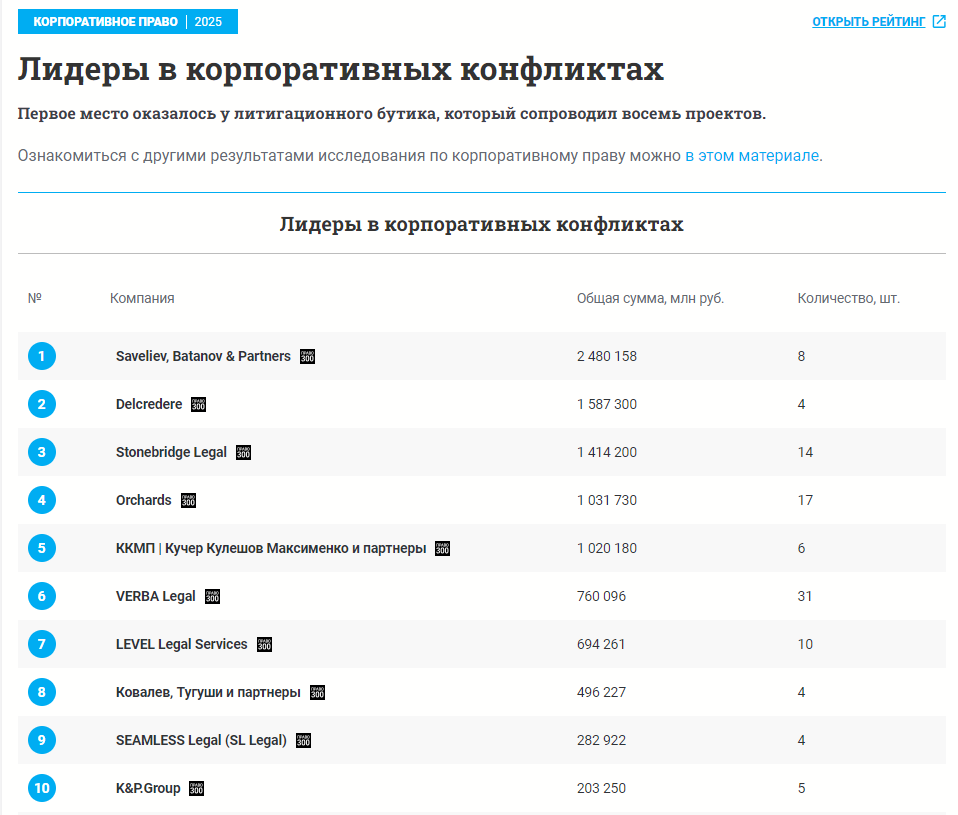Viewport: 958px width, 815px height.
Task: Open K&P.Group company name
Action: 148,788
